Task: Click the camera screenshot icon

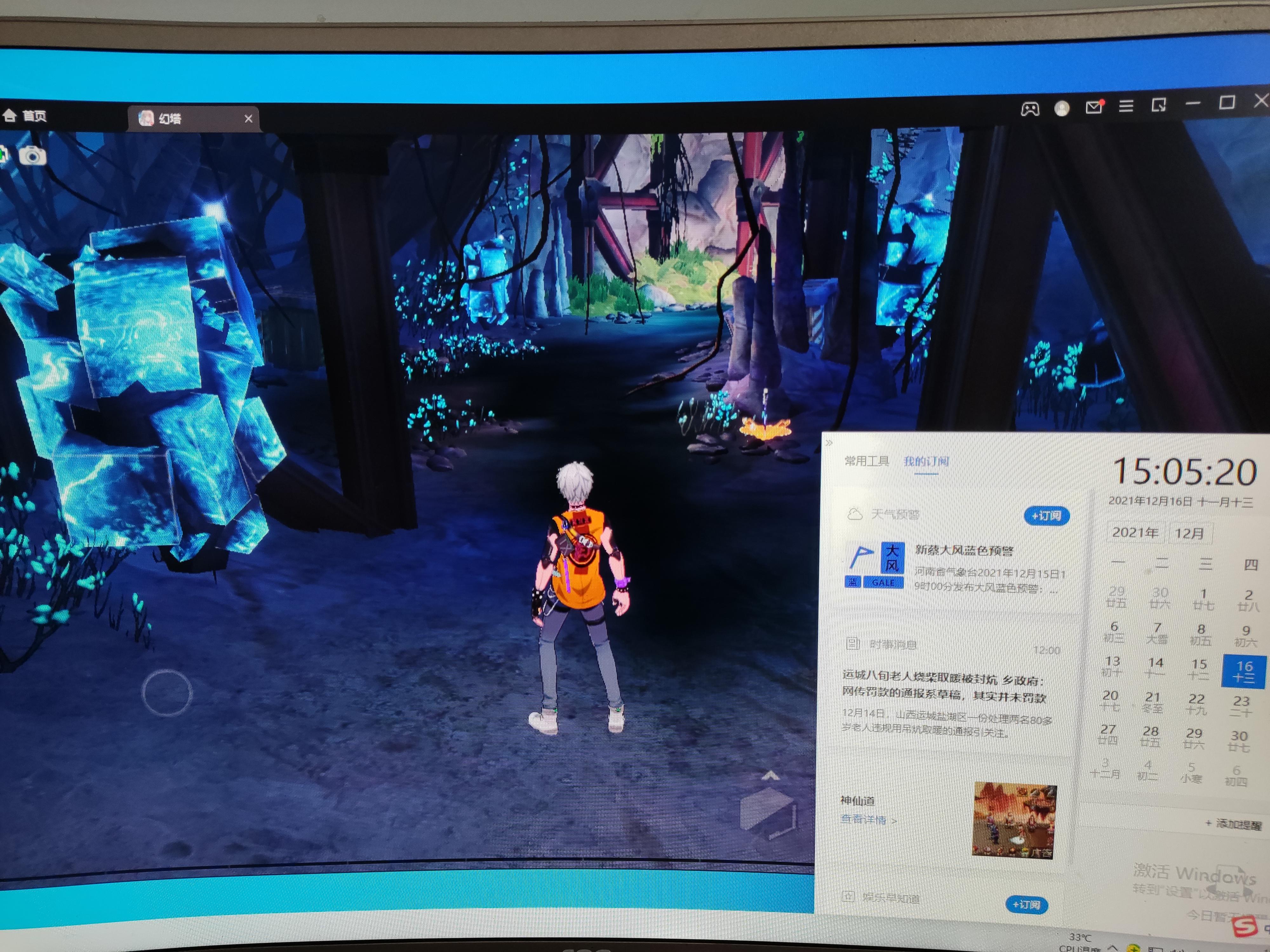Action: click(x=33, y=155)
